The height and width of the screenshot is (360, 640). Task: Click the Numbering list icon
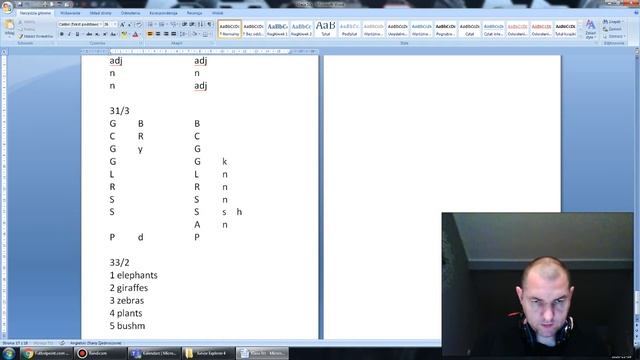pyautogui.click(x=162, y=24)
